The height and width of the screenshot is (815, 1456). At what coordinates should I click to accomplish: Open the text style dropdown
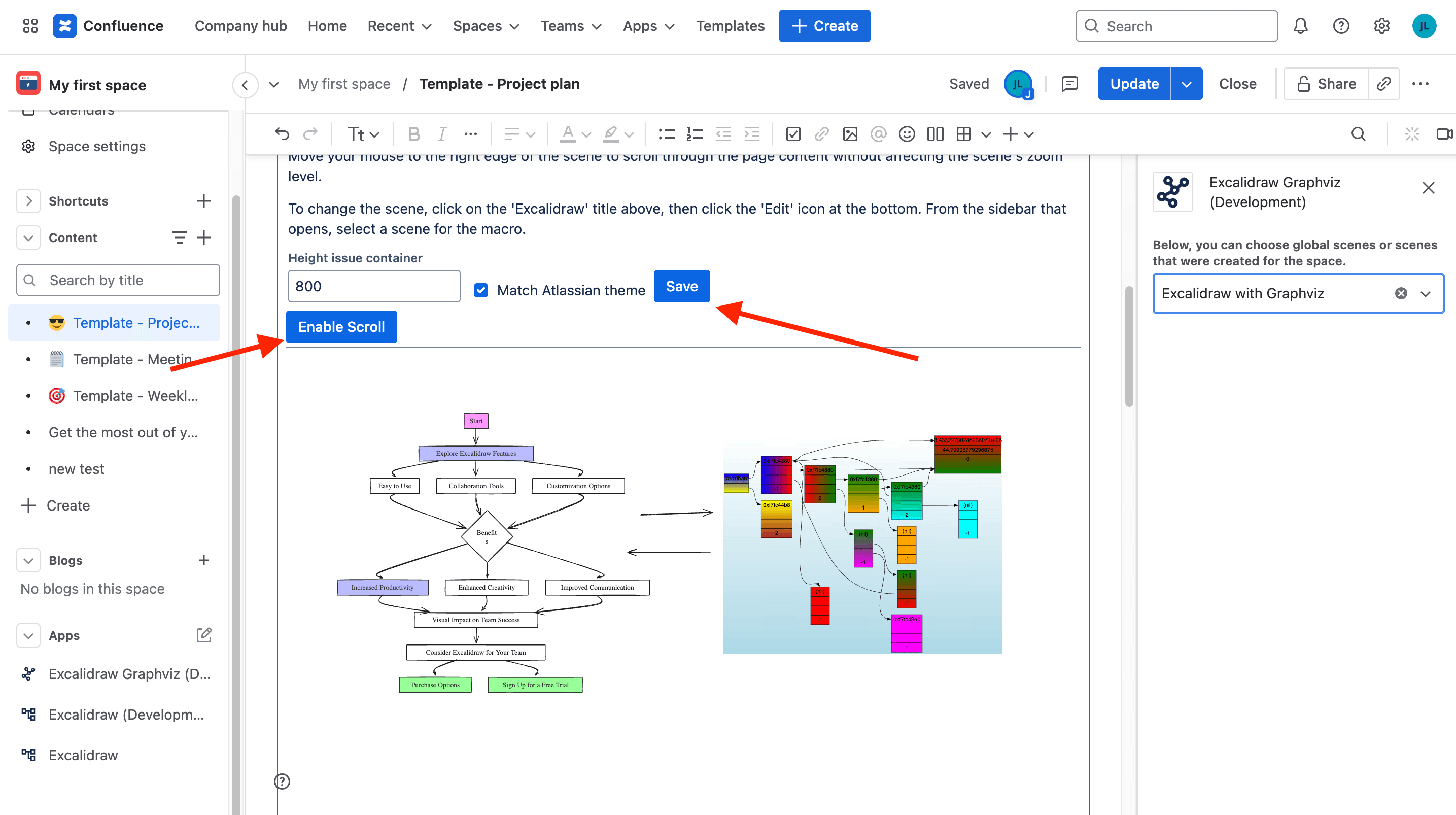pyautogui.click(x=363, y=134)
